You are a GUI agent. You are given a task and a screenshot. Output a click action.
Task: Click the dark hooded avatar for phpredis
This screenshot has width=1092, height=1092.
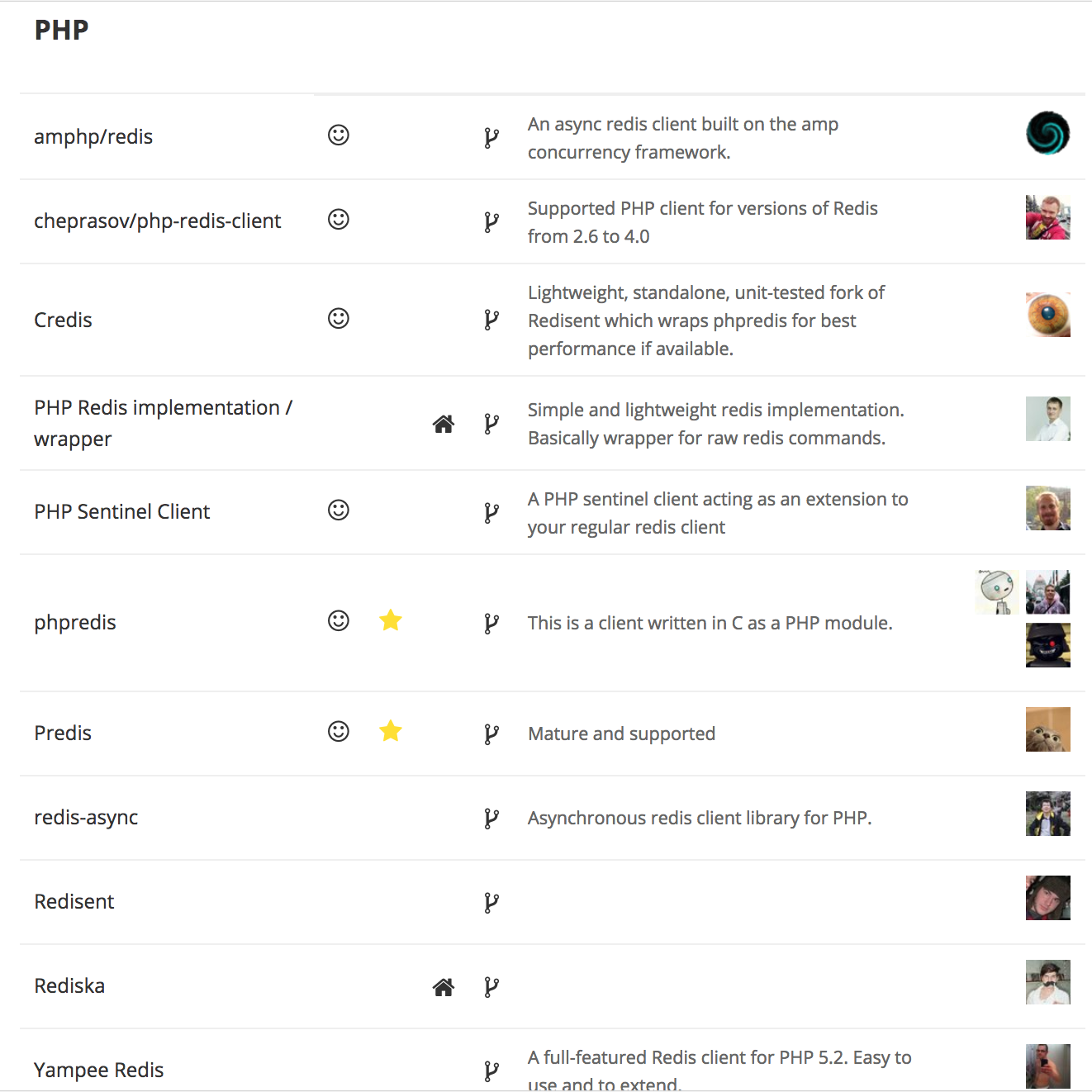point(1048,645)
